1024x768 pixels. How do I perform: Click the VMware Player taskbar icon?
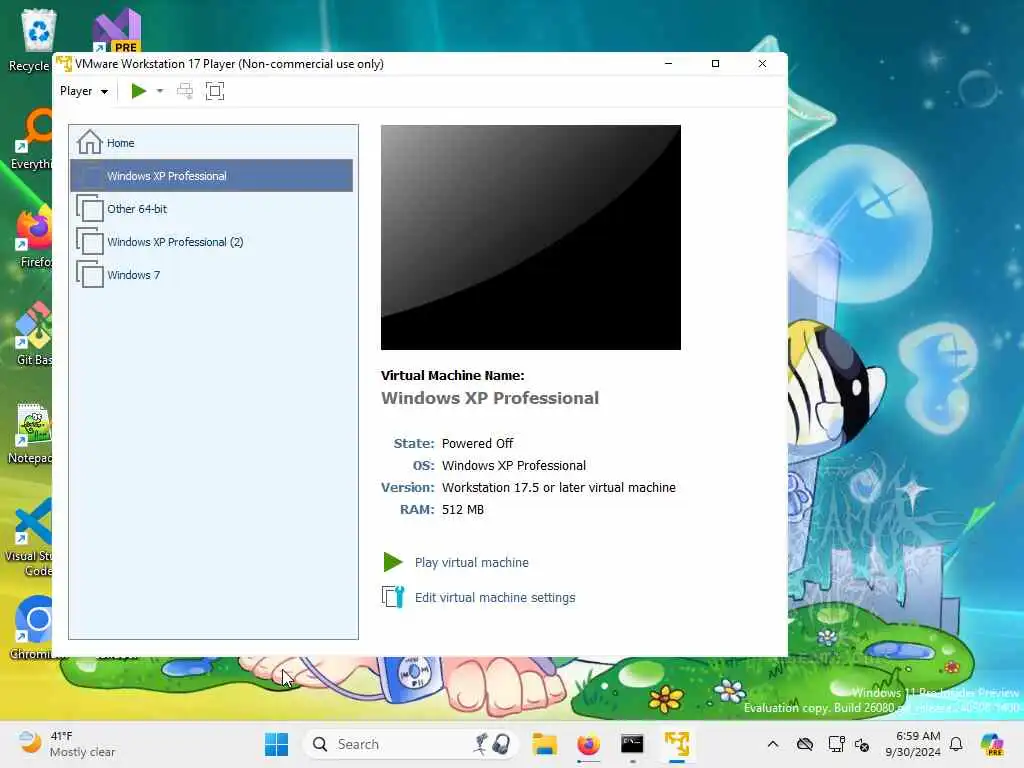click(677, 744)
